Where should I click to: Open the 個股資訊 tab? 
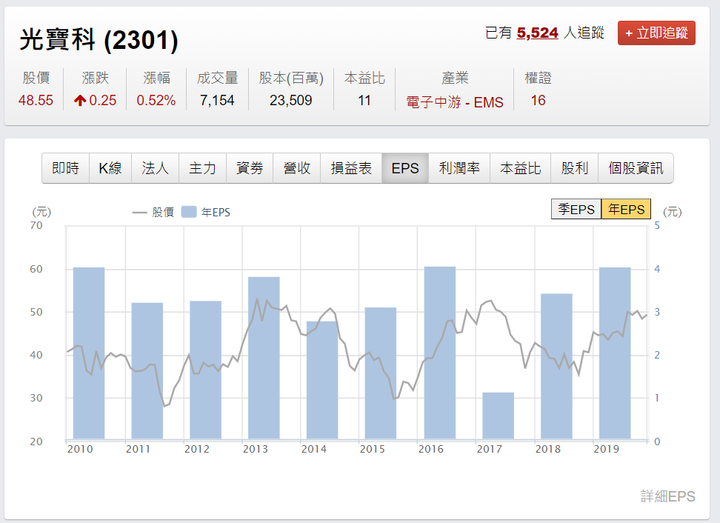pos(636,168)
